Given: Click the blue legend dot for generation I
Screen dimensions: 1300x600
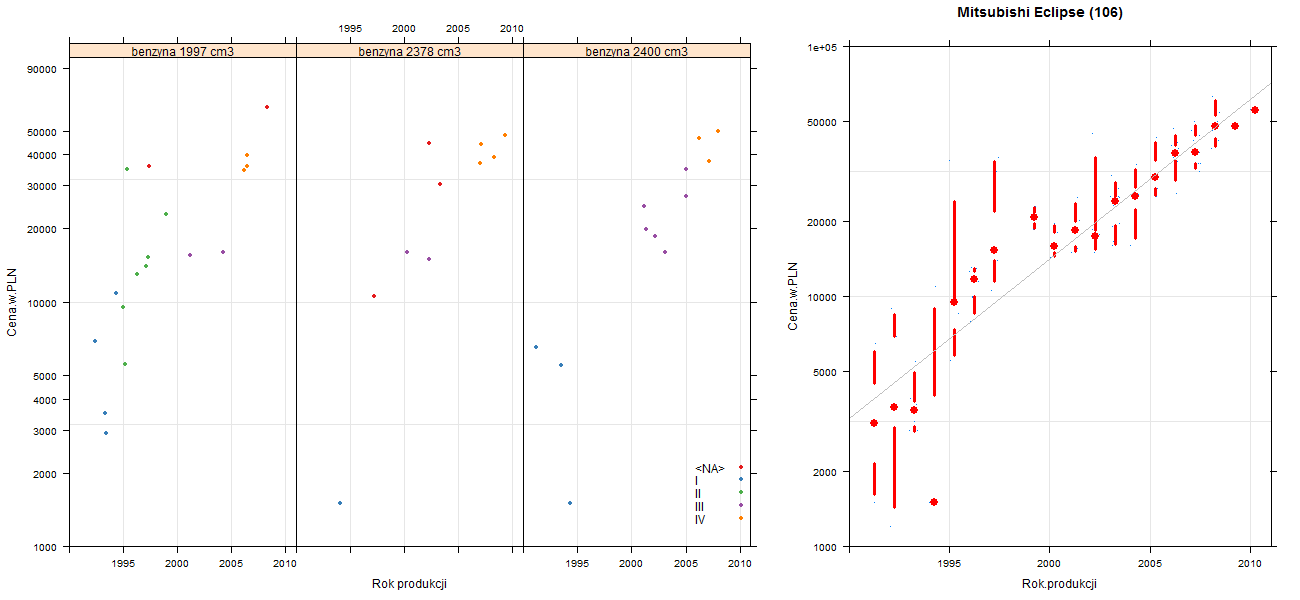Looking at the screenshot, I should click(x=740, y=480).
